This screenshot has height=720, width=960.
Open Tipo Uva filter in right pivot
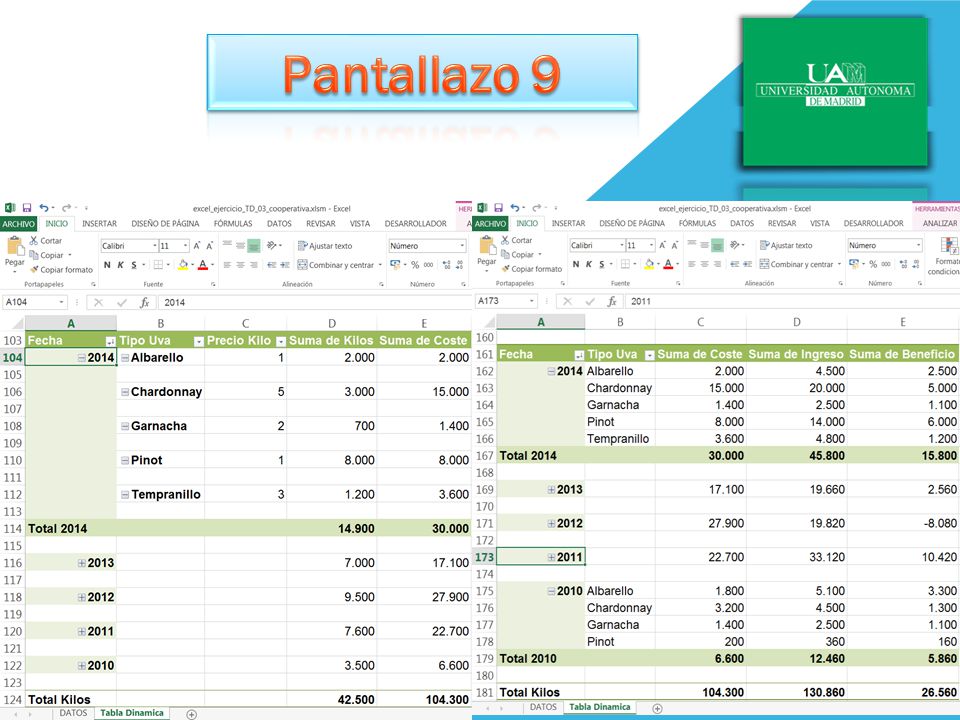click(650, 354)
